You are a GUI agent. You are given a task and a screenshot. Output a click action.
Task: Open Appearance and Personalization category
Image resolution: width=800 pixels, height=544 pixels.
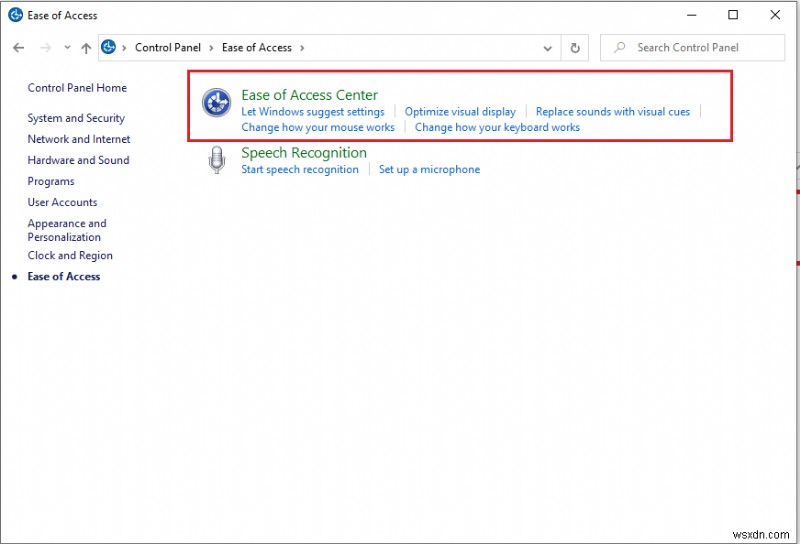(67, 230)
